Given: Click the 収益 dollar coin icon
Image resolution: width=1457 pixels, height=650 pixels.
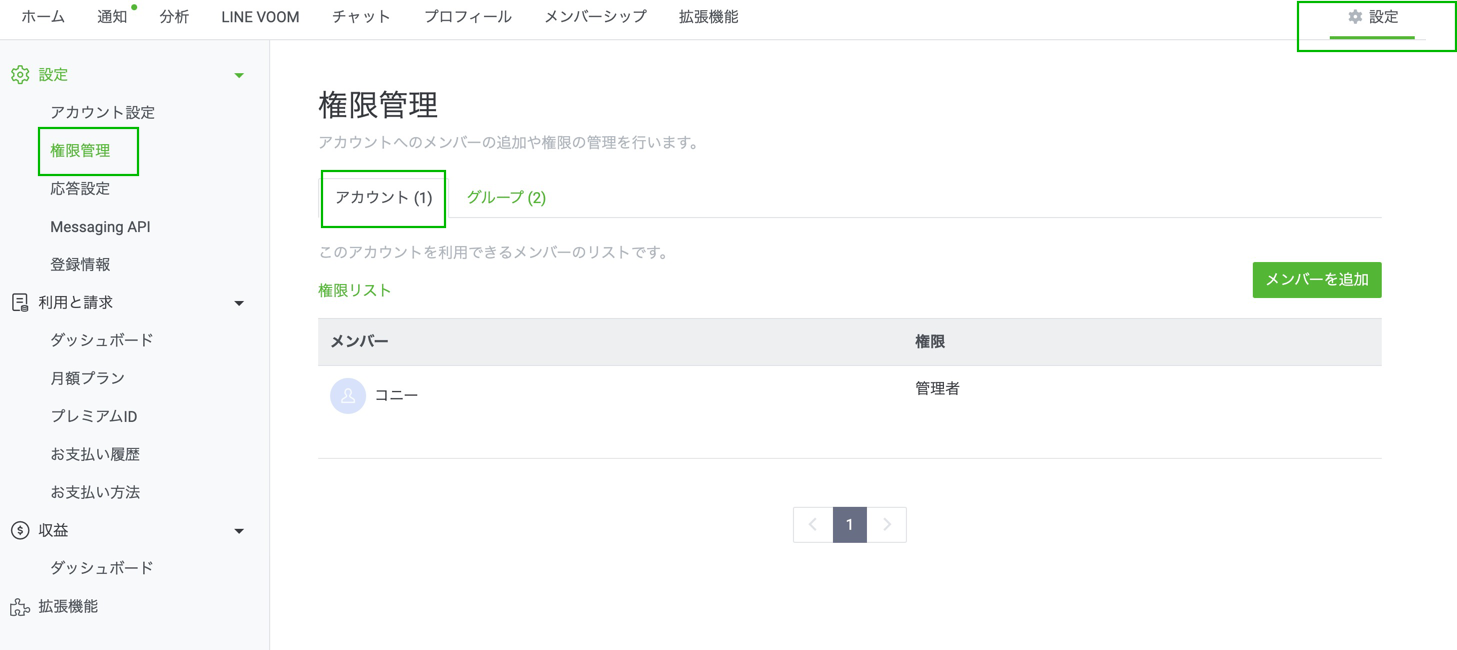Looking at the screenshot, I should click(20, 531).
